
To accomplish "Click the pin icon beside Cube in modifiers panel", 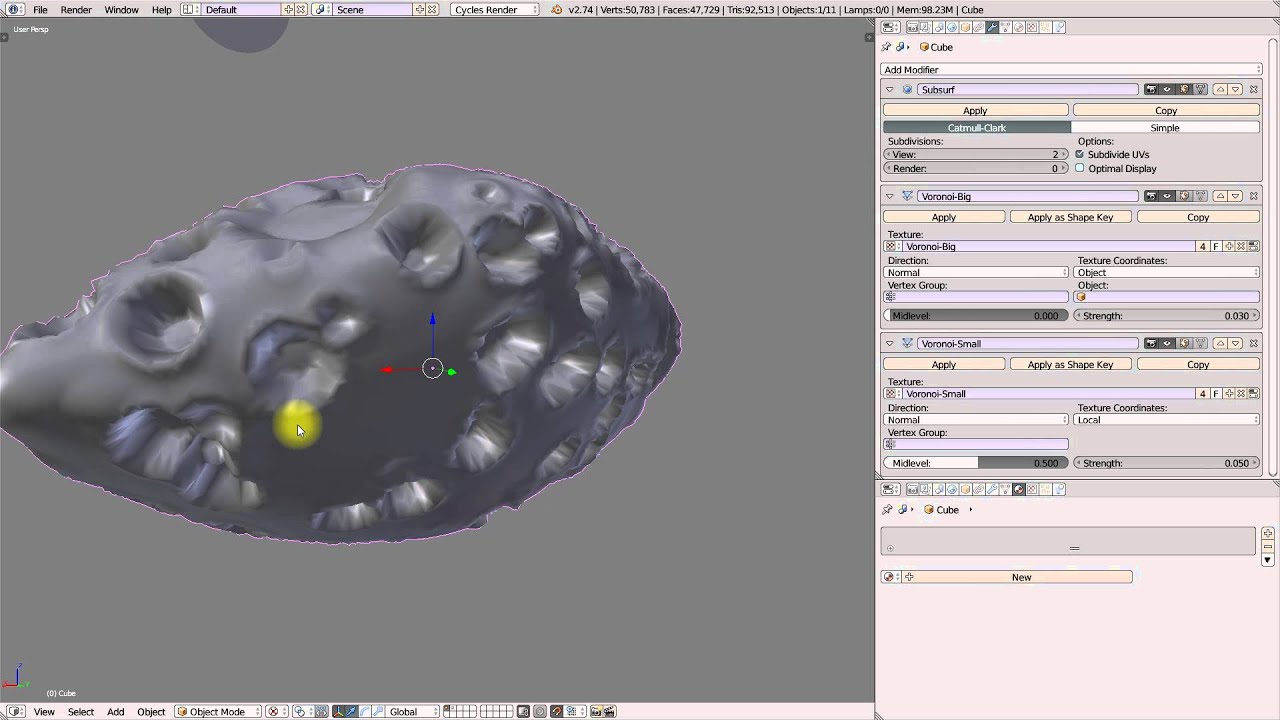I will click(x=886, y=47).
